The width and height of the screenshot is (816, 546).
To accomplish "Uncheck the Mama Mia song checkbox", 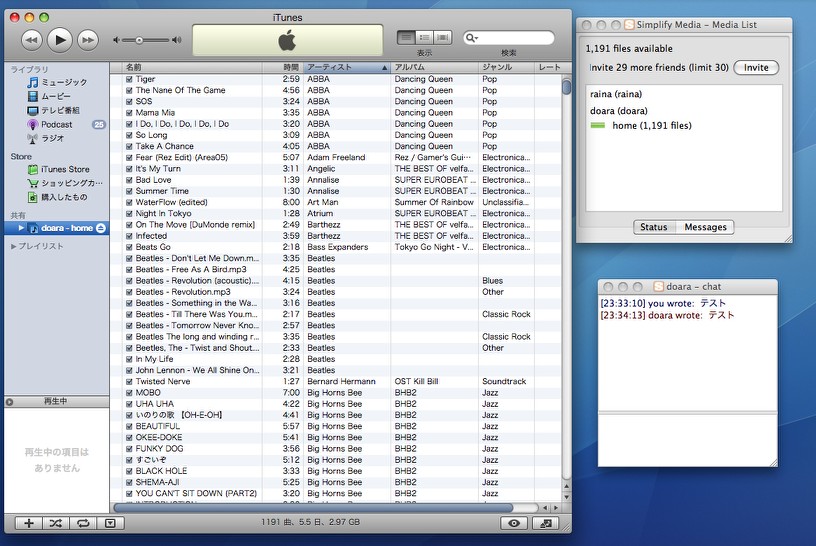I will click(x=129, y=113).
